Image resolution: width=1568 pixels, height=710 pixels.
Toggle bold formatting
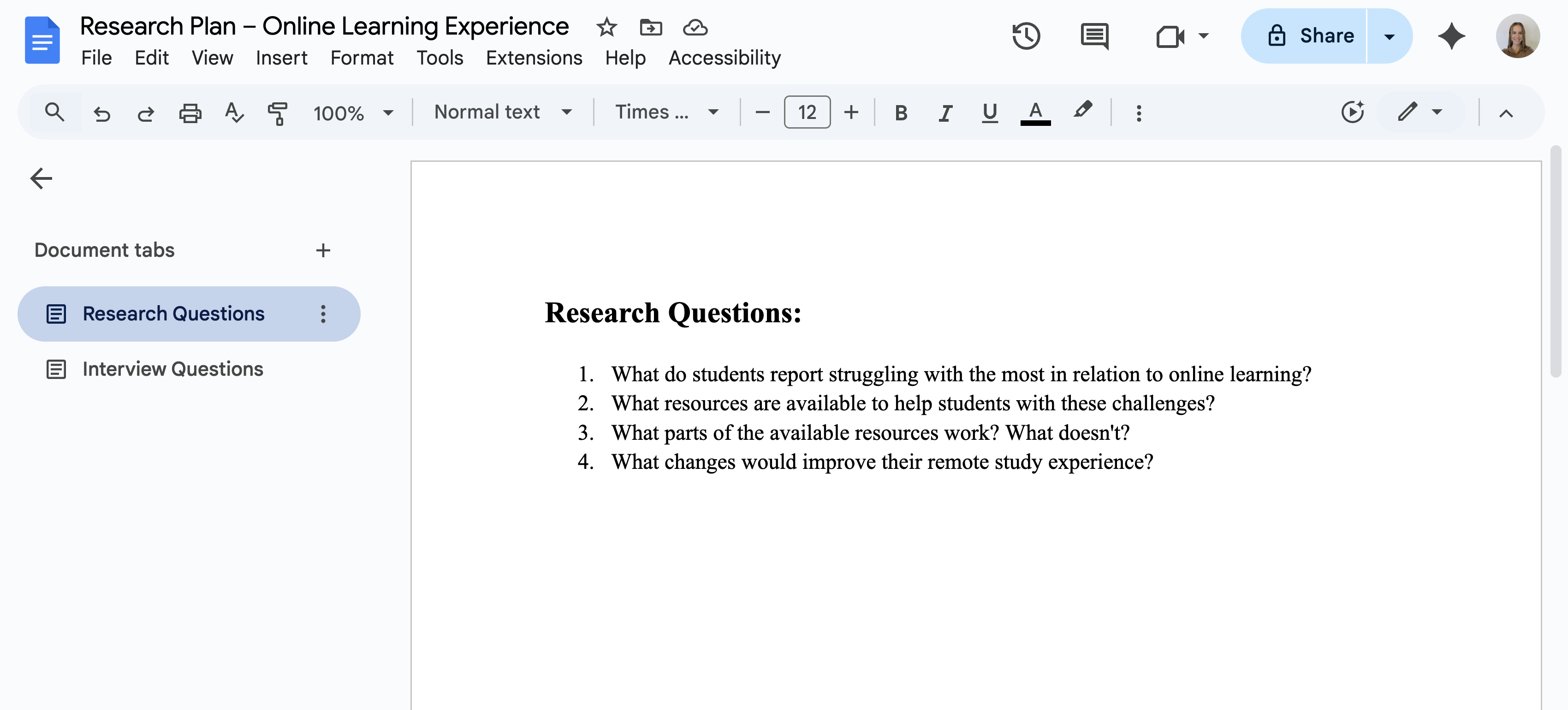click(x=901, y=112)
